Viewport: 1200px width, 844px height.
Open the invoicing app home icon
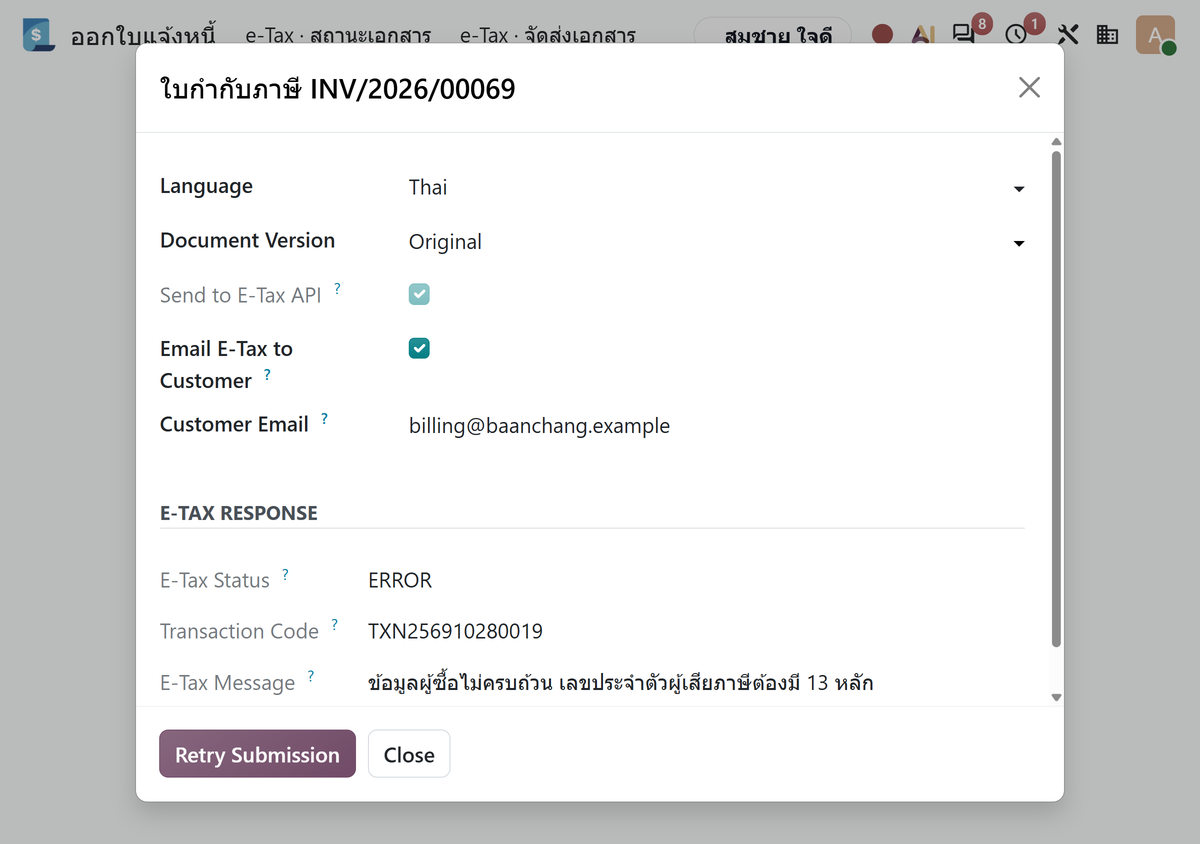39,35
